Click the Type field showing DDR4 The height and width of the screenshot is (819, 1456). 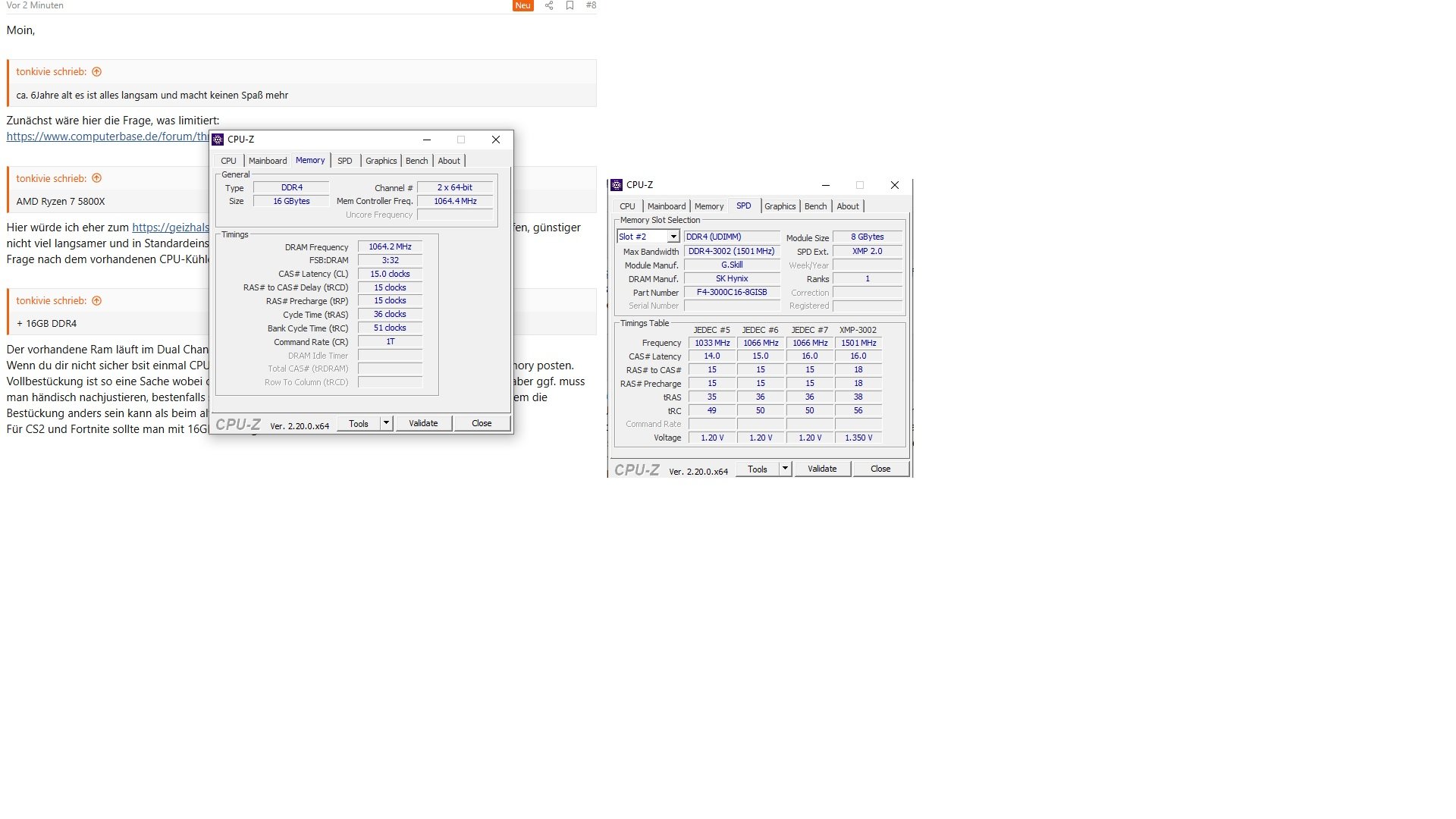pyautogui.click(x=291, y=187)
